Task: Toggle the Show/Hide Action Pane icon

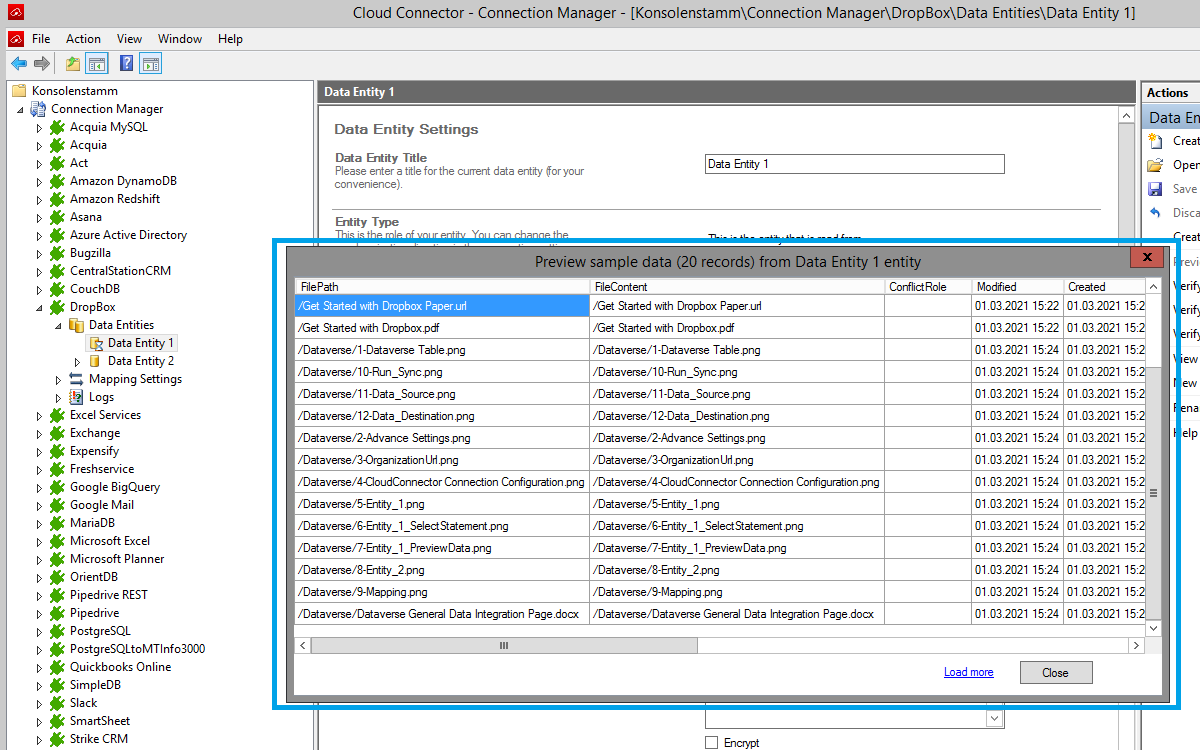Action: click(151, 64)
